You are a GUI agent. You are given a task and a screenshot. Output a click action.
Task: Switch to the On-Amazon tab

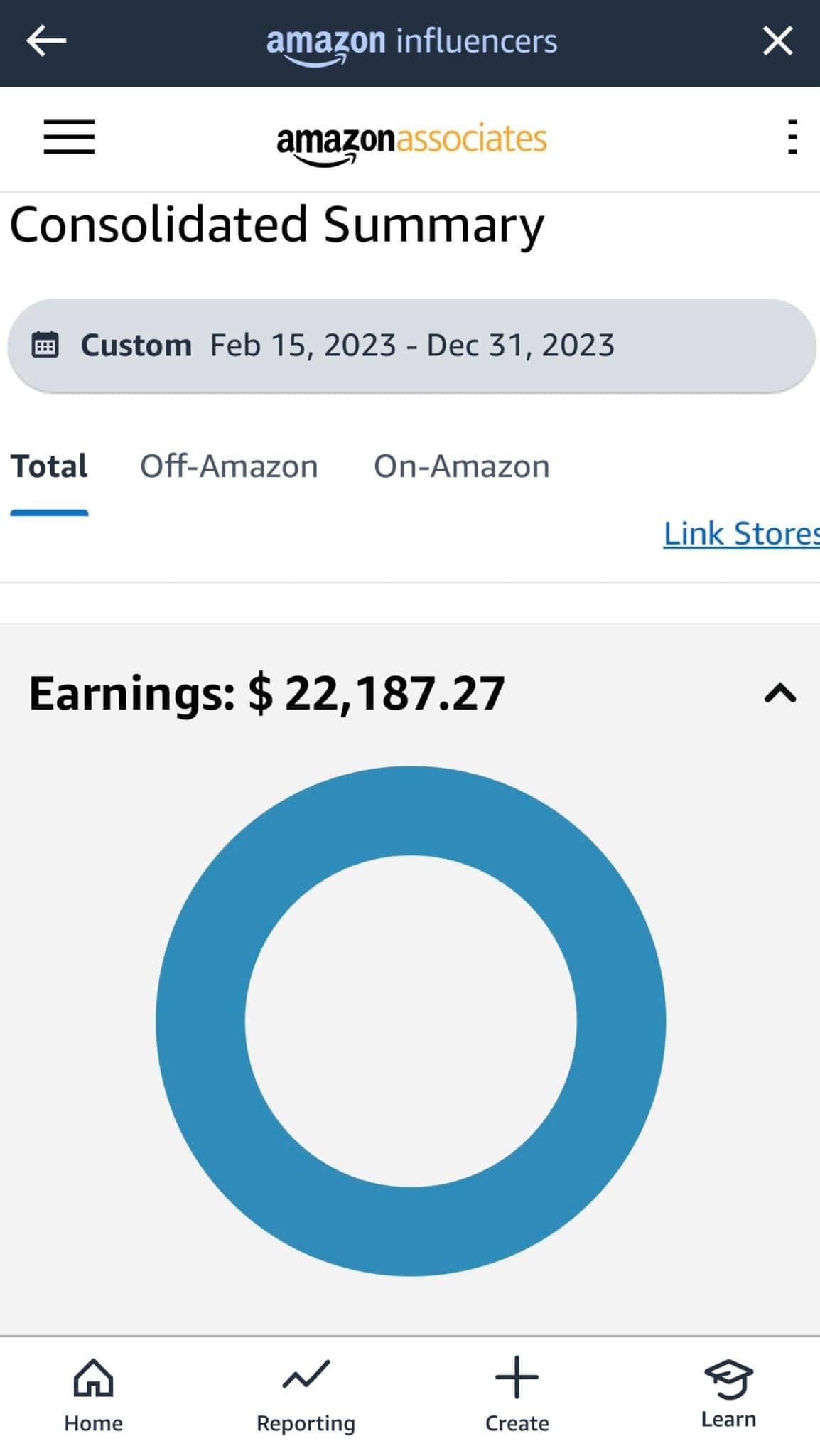click(x=462, y=467)
